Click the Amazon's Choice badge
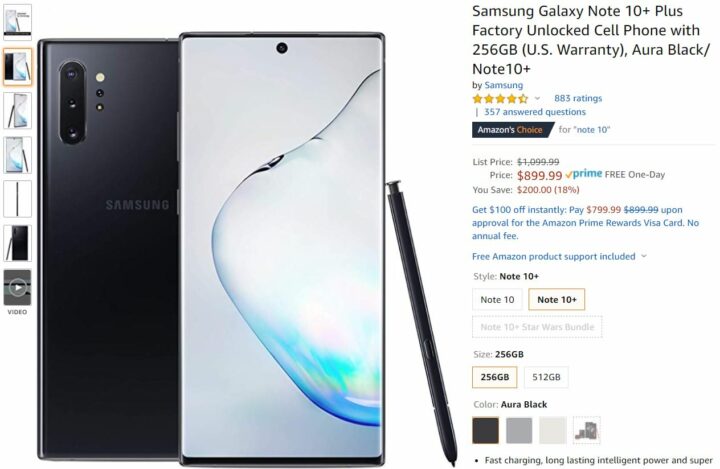The height and width of the screenshot is (469, 720). coord(511,130)
